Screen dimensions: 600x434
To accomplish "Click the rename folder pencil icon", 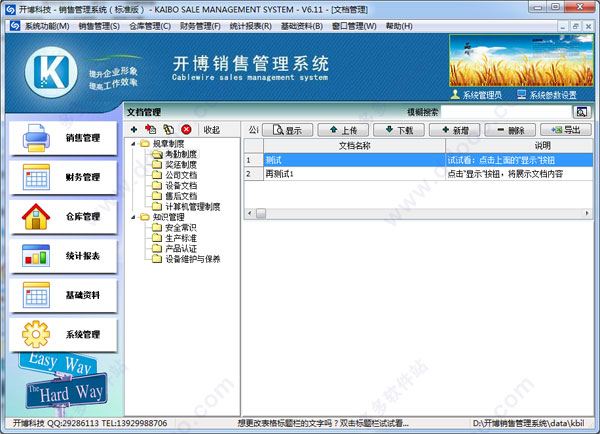I will (169, 130).
